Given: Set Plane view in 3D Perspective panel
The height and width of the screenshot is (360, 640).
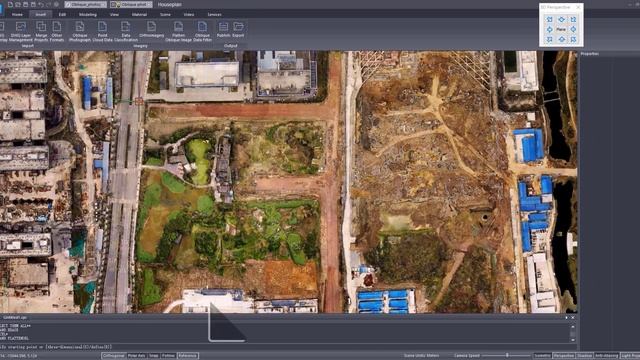Looking at the screenshot, I should (561, 29).
